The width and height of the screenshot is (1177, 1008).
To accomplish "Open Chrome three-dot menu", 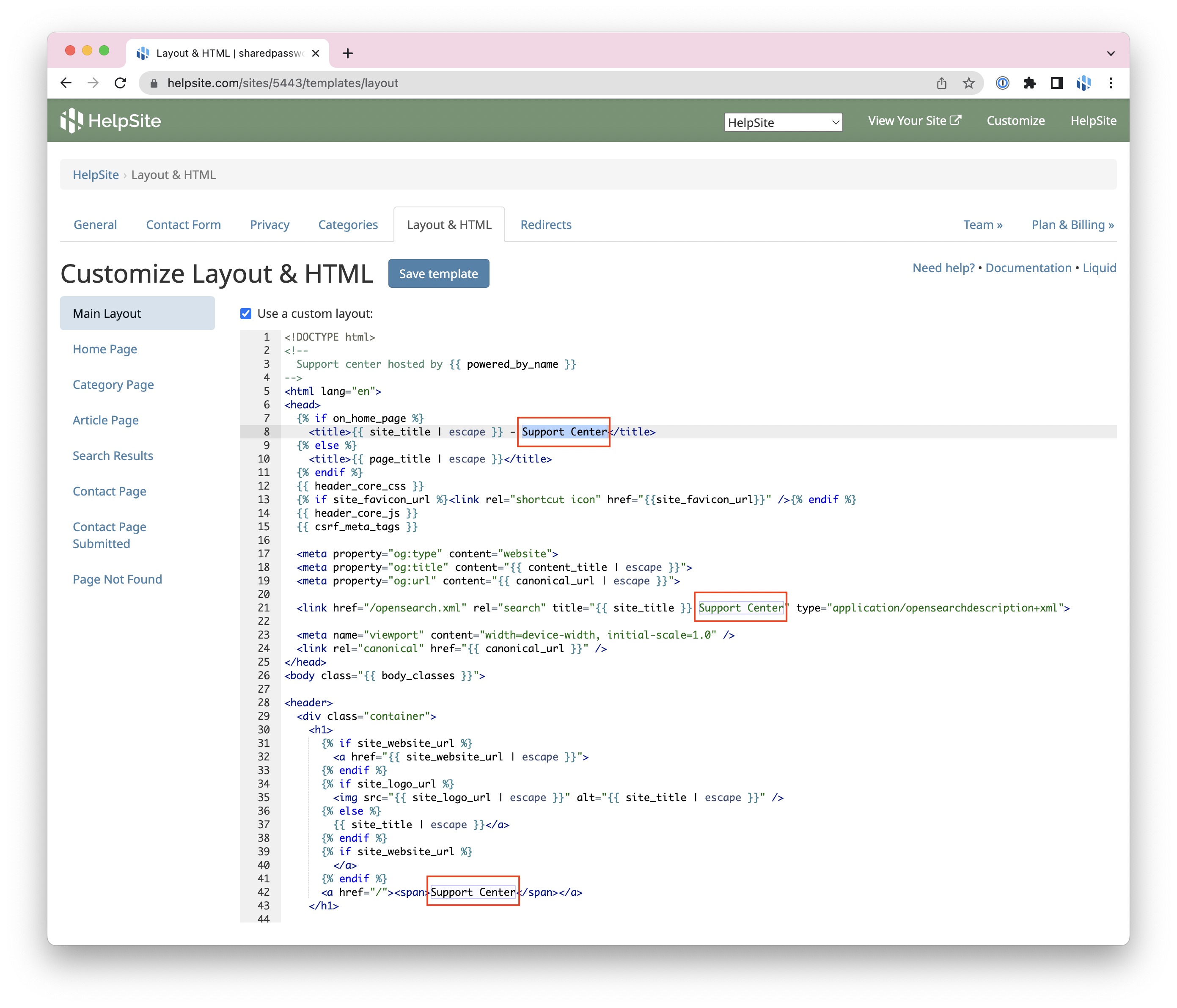I will point(1111,83).
